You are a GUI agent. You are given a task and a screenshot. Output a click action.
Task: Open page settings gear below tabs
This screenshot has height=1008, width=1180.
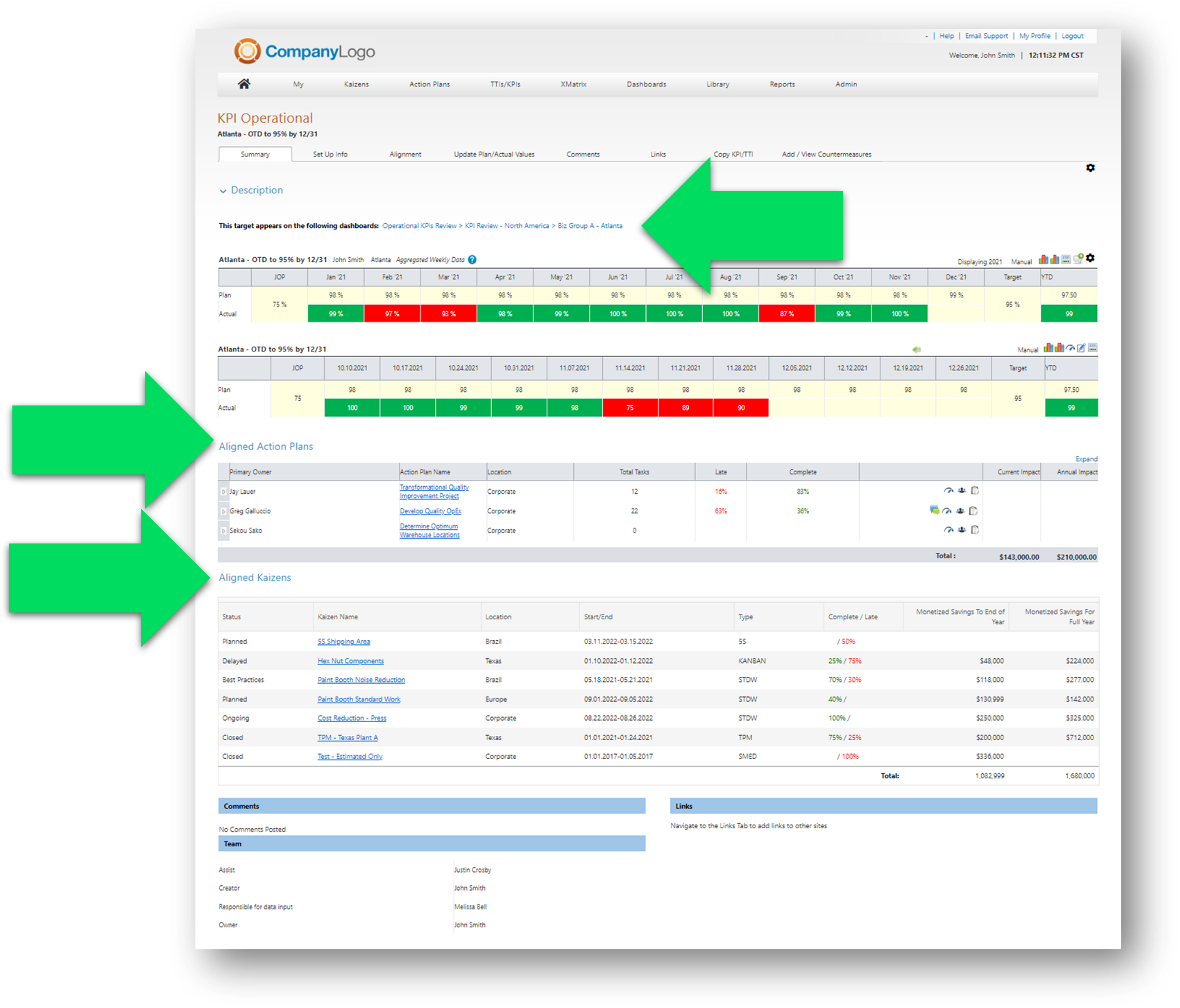point(1090,168)
